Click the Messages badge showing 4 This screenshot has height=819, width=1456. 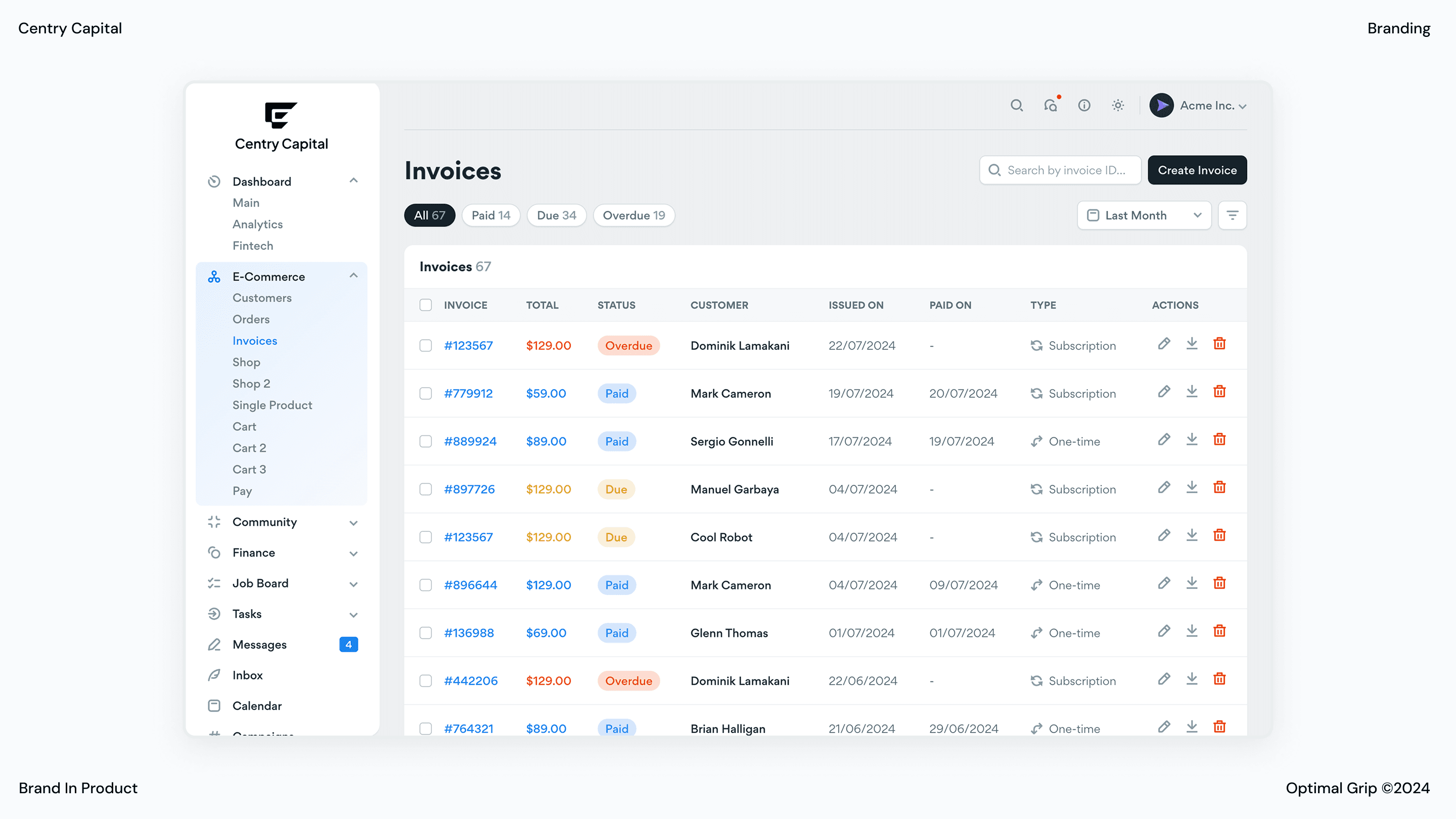[x=348, y=645]
